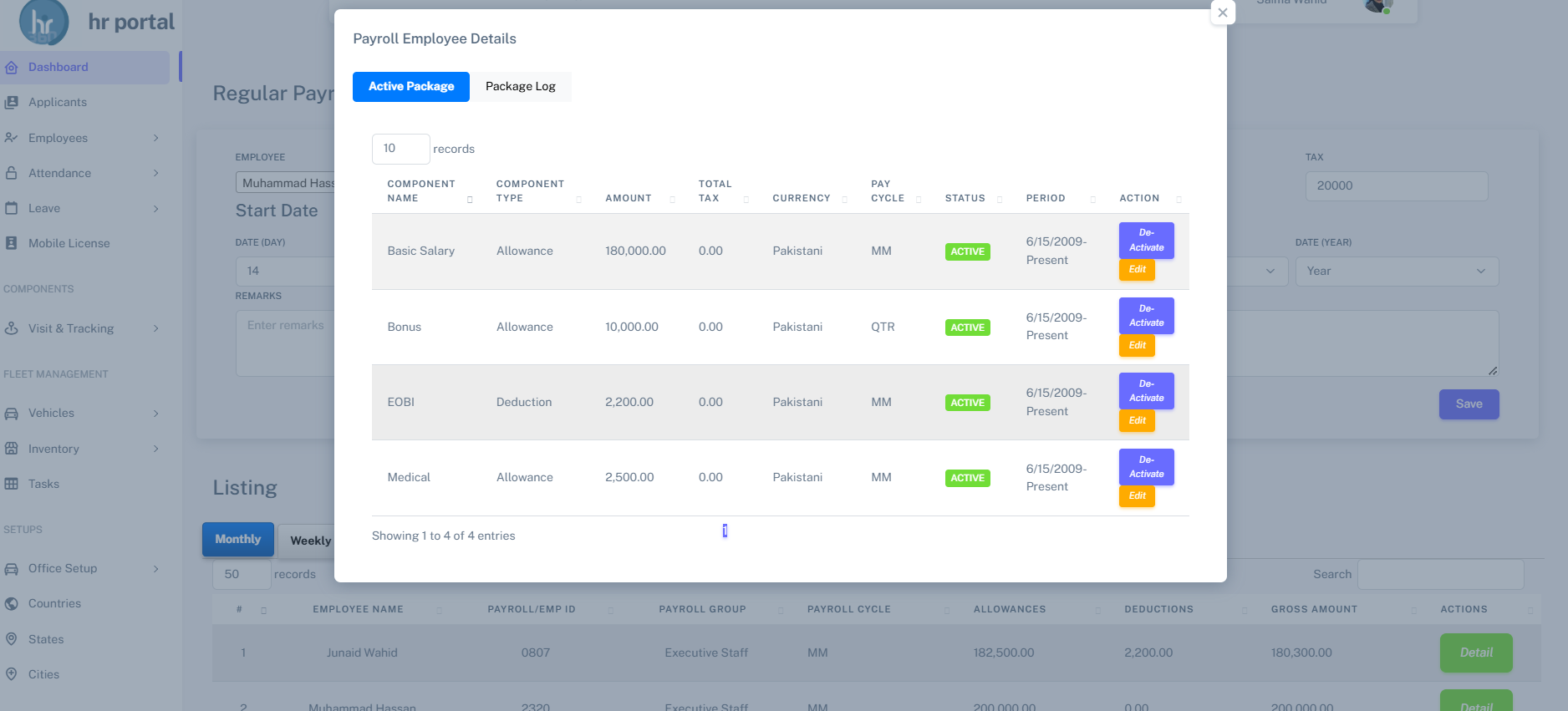Screen dimensions: 1568x711
Task: Expand the Visit & Tracking submenu
Action: pos(155,328)
